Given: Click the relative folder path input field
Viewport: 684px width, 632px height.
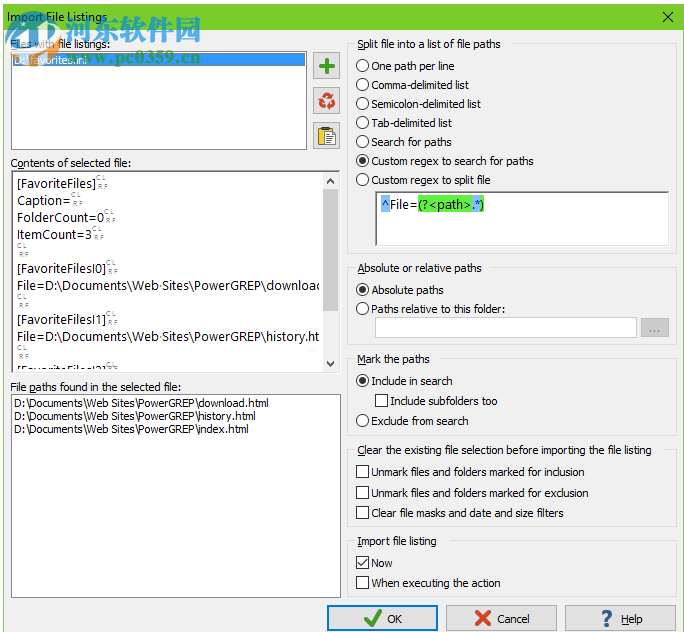Looking at the screenshot, I should tap(506, 327).
